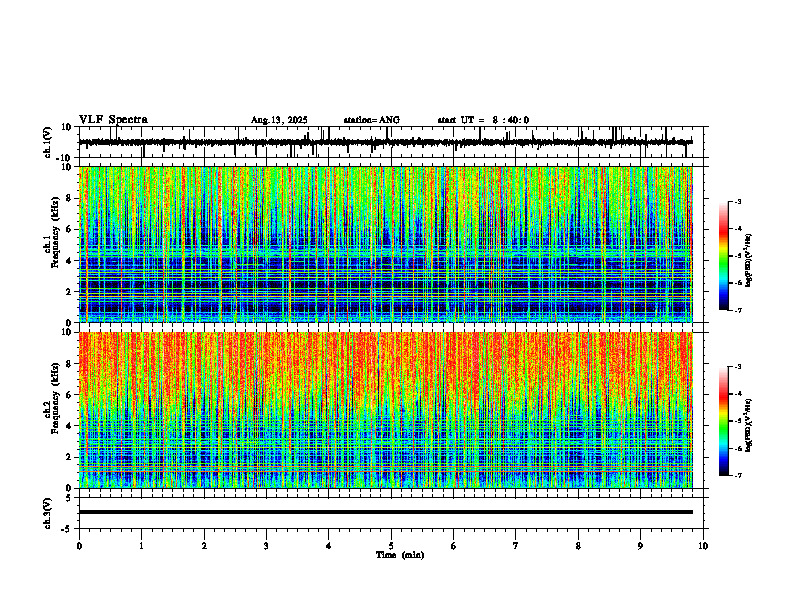The width and height of the screenshot is (792, 612).
Task: Click the ch.1 spectrogram color scale bar
Action: click(724, 256)
